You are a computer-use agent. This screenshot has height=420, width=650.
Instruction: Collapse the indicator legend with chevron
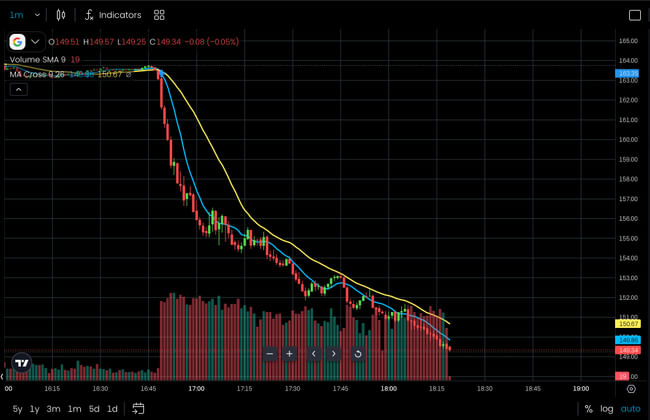tap(18, 89)
